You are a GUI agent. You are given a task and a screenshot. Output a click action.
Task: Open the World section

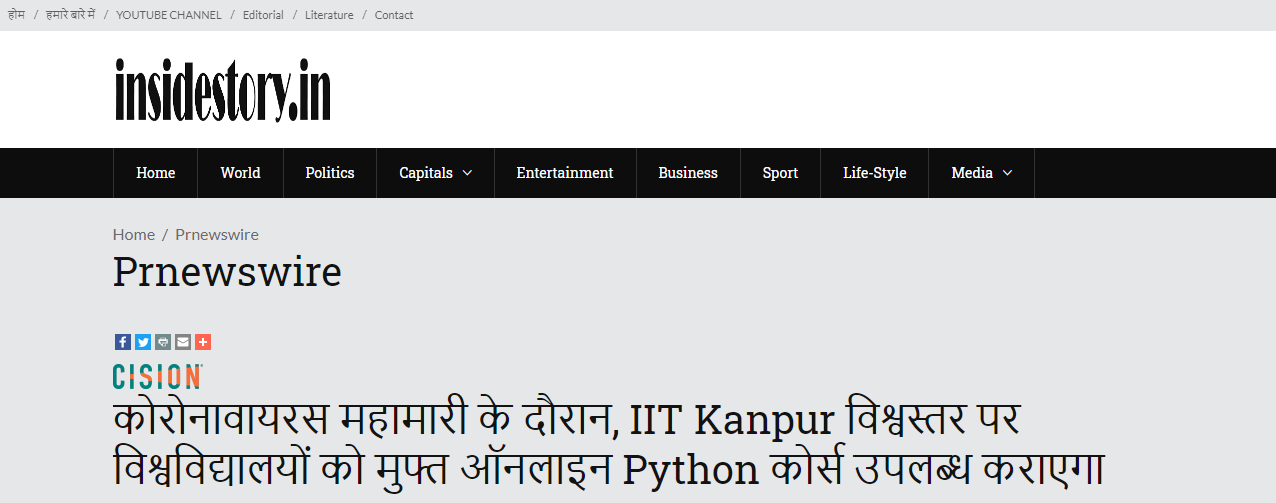coord(240,173)
